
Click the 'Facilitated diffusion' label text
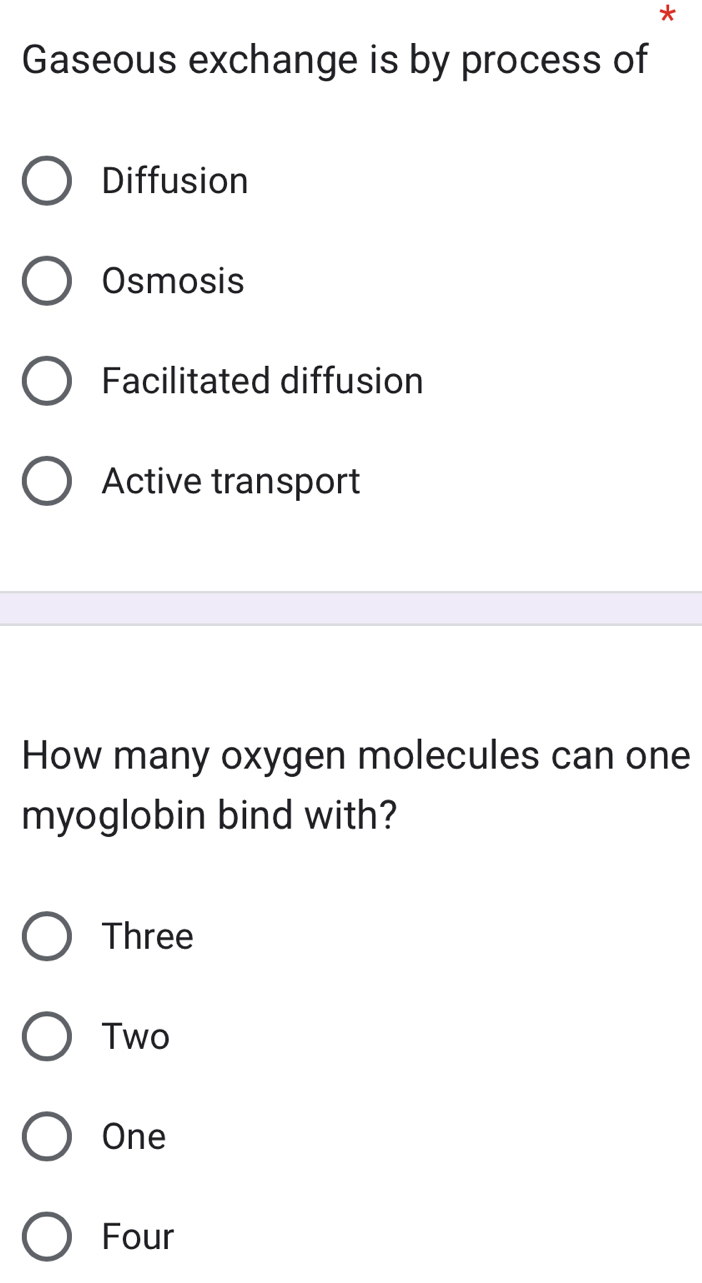click(263, 381)
